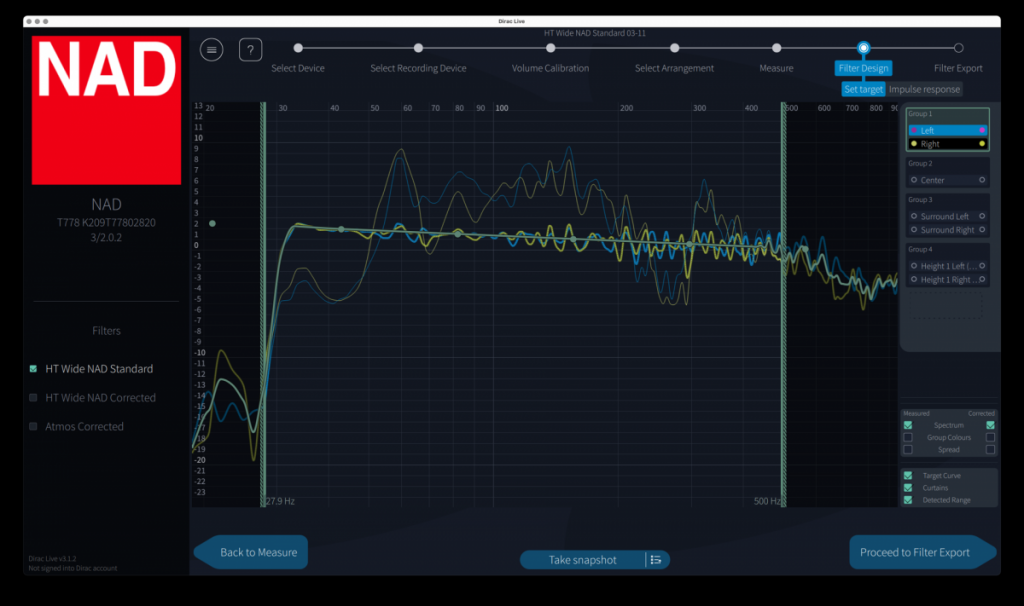Select the Set target tab
Viewport: 1024px width, 606px height.
863,89
